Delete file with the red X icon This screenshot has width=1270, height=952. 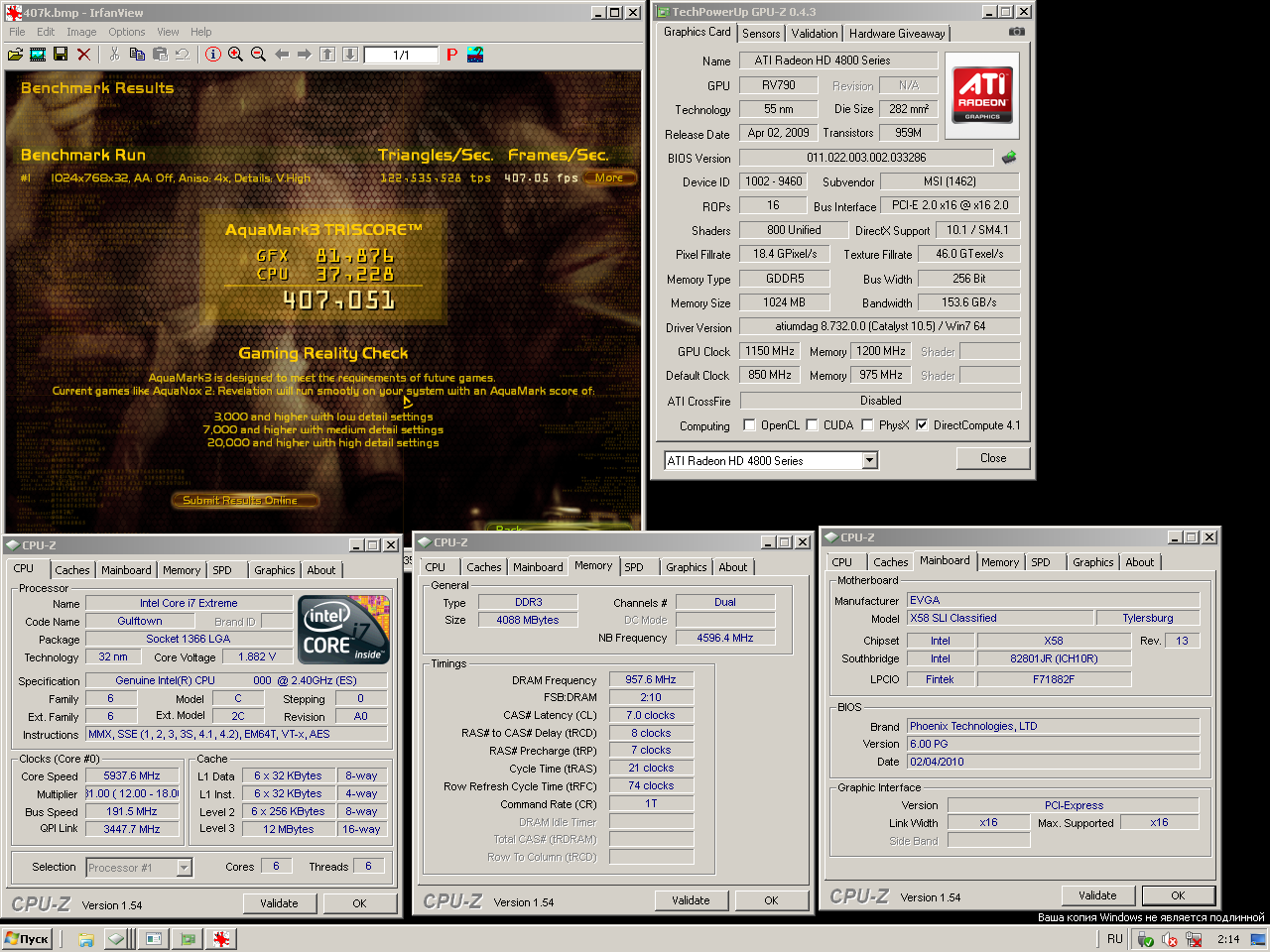84,55
